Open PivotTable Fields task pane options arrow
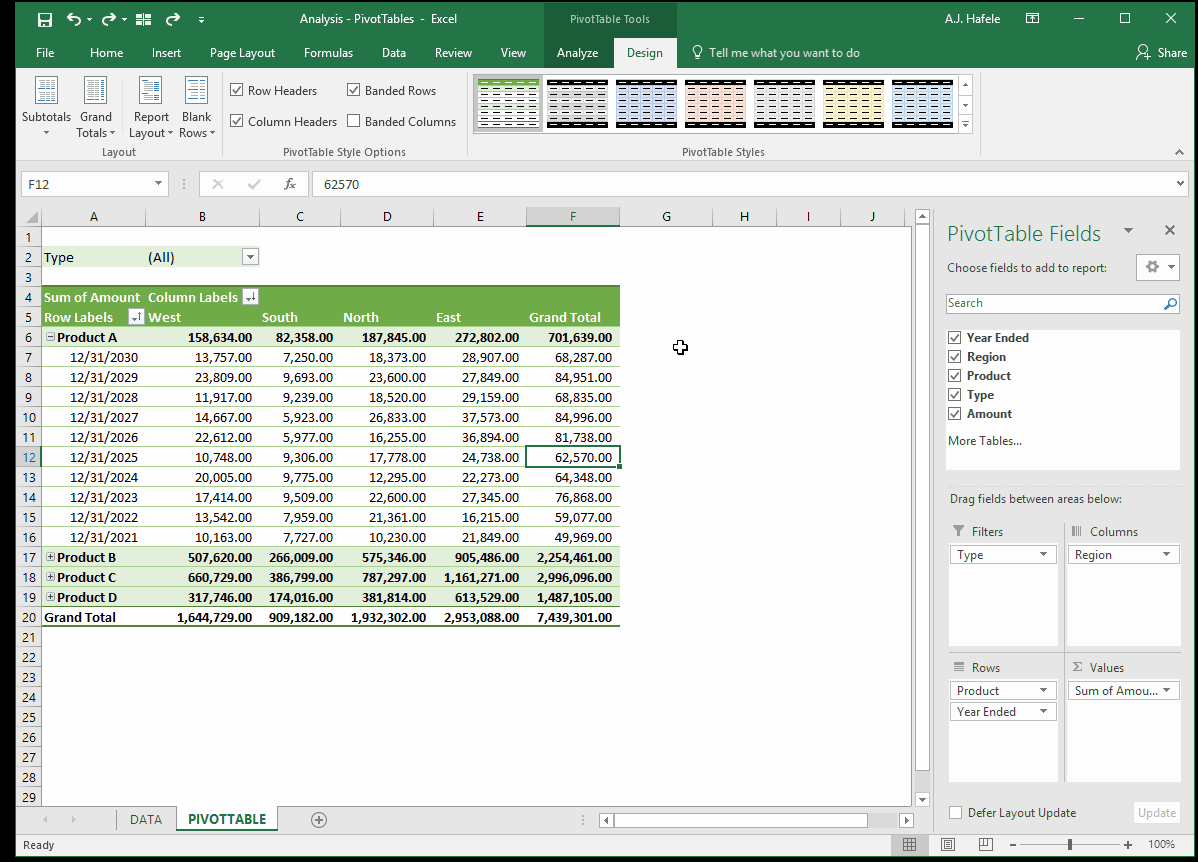The width and height of the screenshot is (1198, 862). pyautogui.click(x=1128, y=231)
